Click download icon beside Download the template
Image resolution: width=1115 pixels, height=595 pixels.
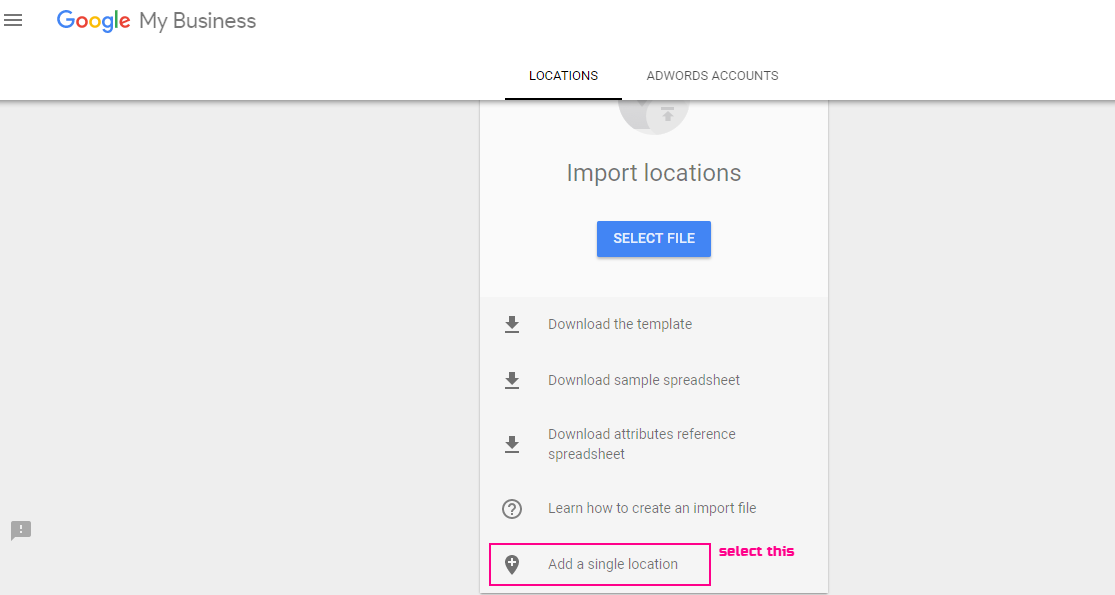512,324
